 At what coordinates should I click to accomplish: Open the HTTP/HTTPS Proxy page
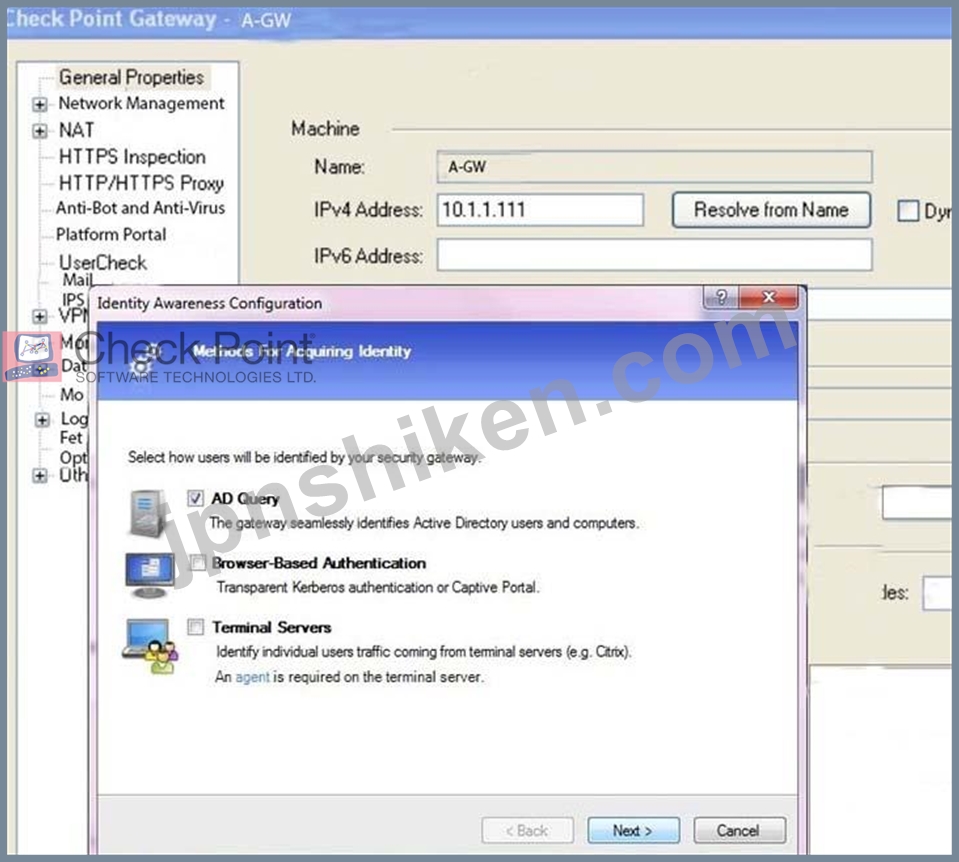coord(141,183)
